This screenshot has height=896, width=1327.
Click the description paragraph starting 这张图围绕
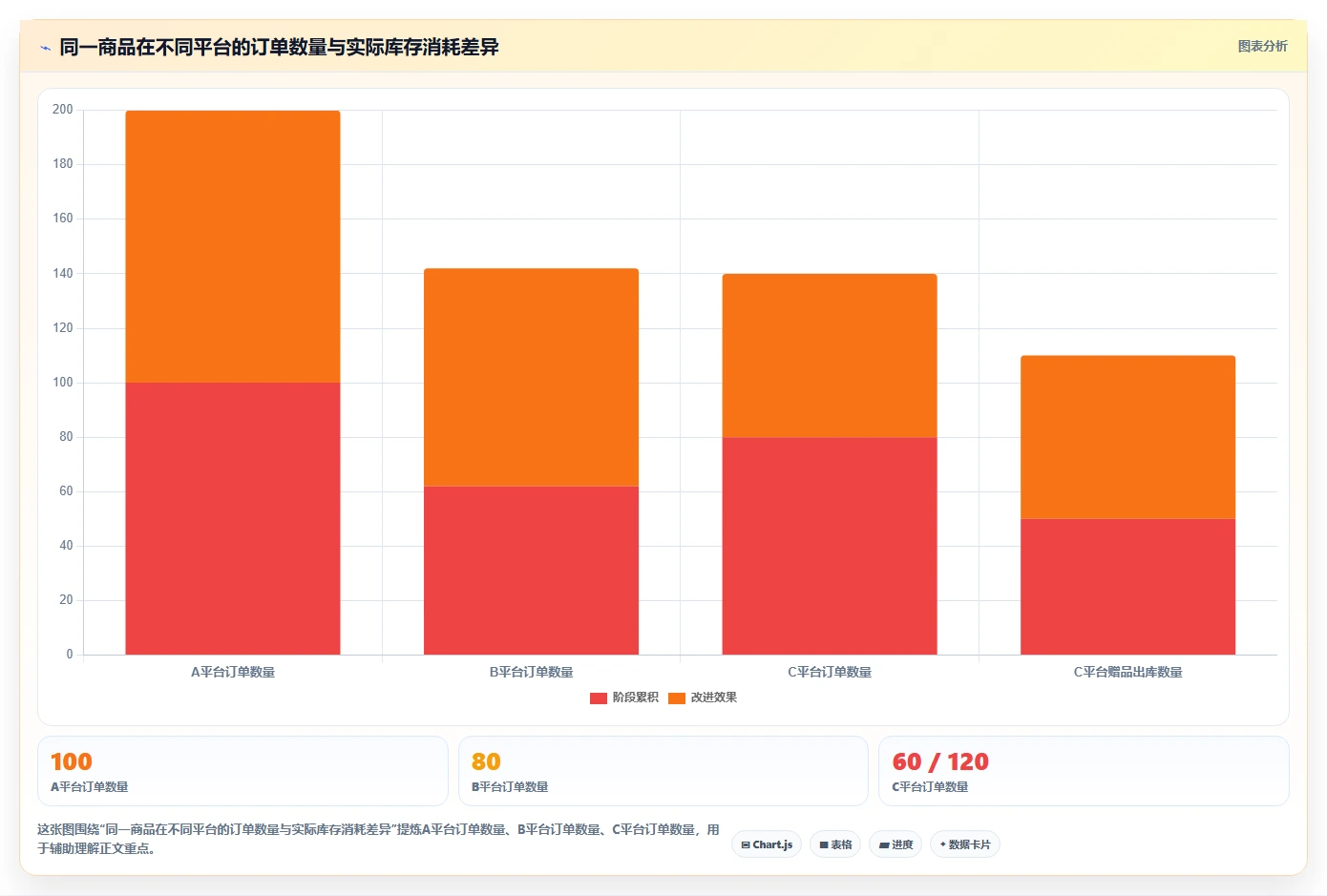379,839
